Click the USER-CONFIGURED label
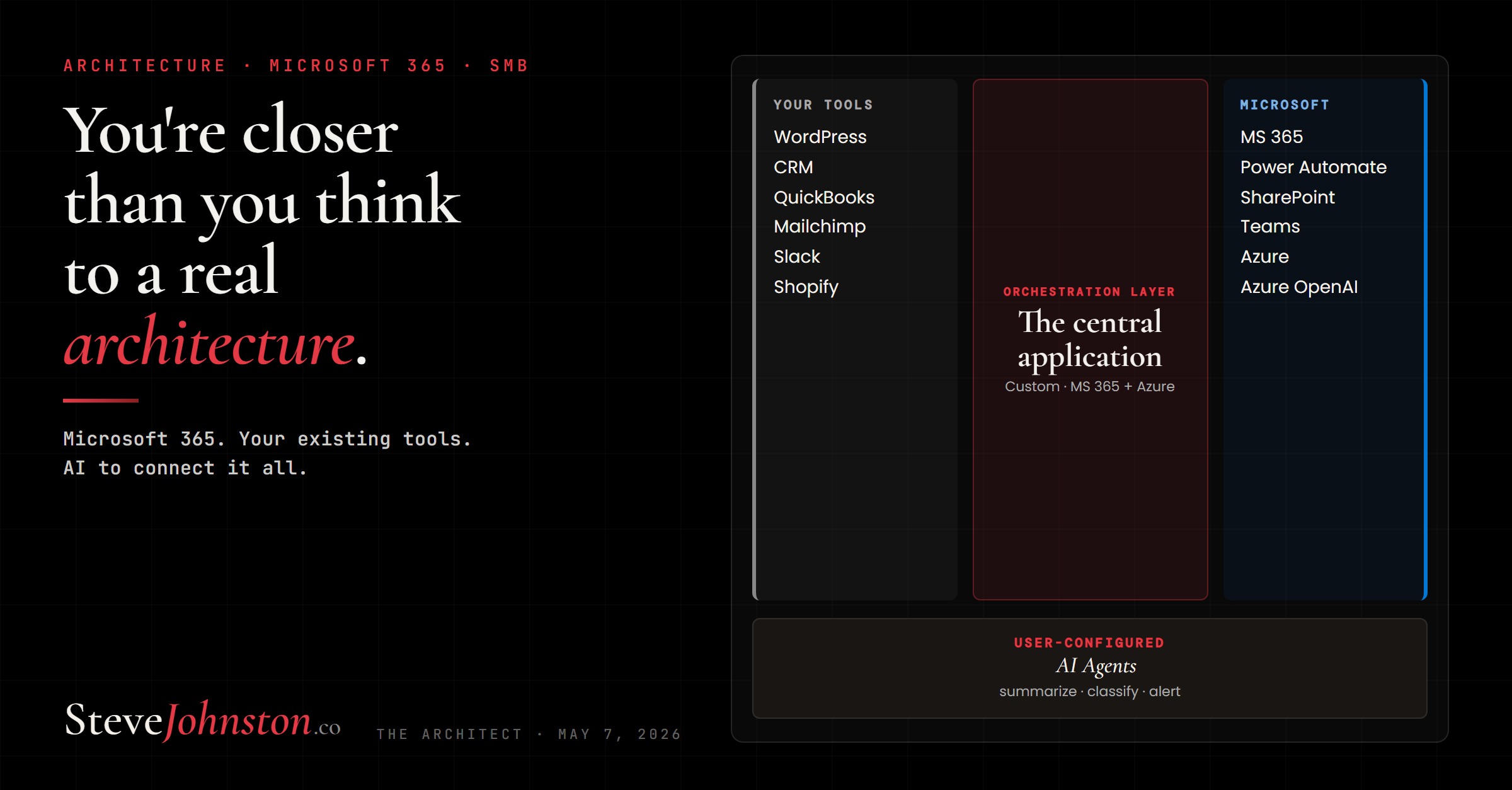1512x790 pixels. point(1089,643)
